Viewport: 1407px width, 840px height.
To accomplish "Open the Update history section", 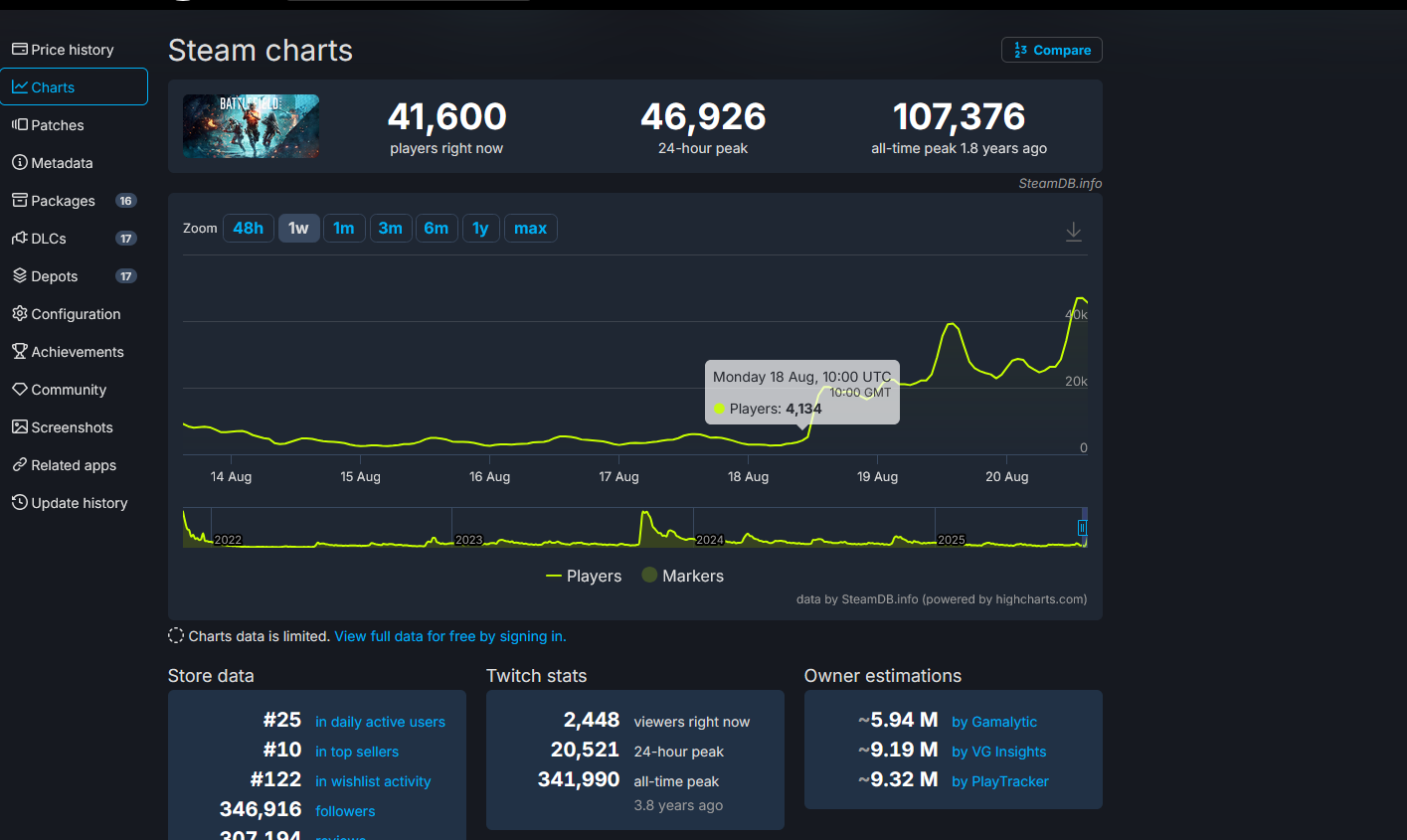I will (70, 503).
